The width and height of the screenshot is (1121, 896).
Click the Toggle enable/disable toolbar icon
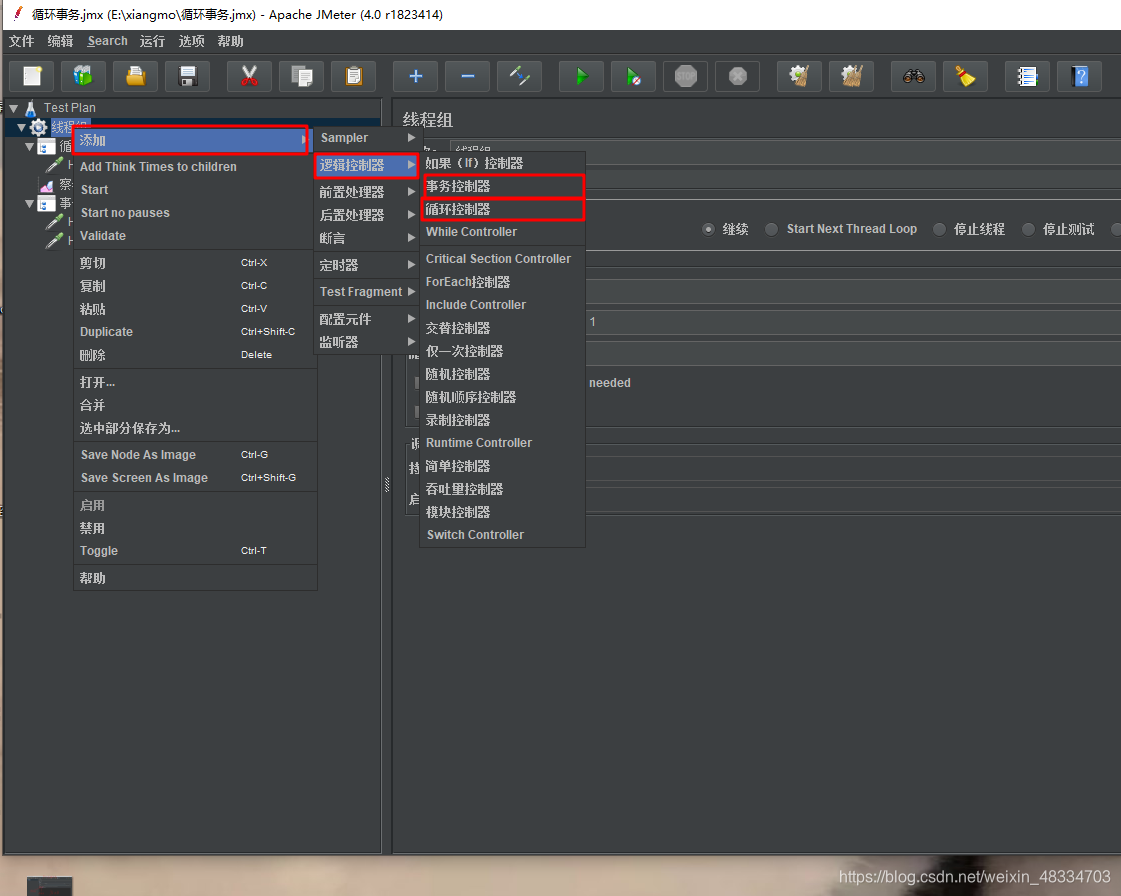tap(520, 76)
